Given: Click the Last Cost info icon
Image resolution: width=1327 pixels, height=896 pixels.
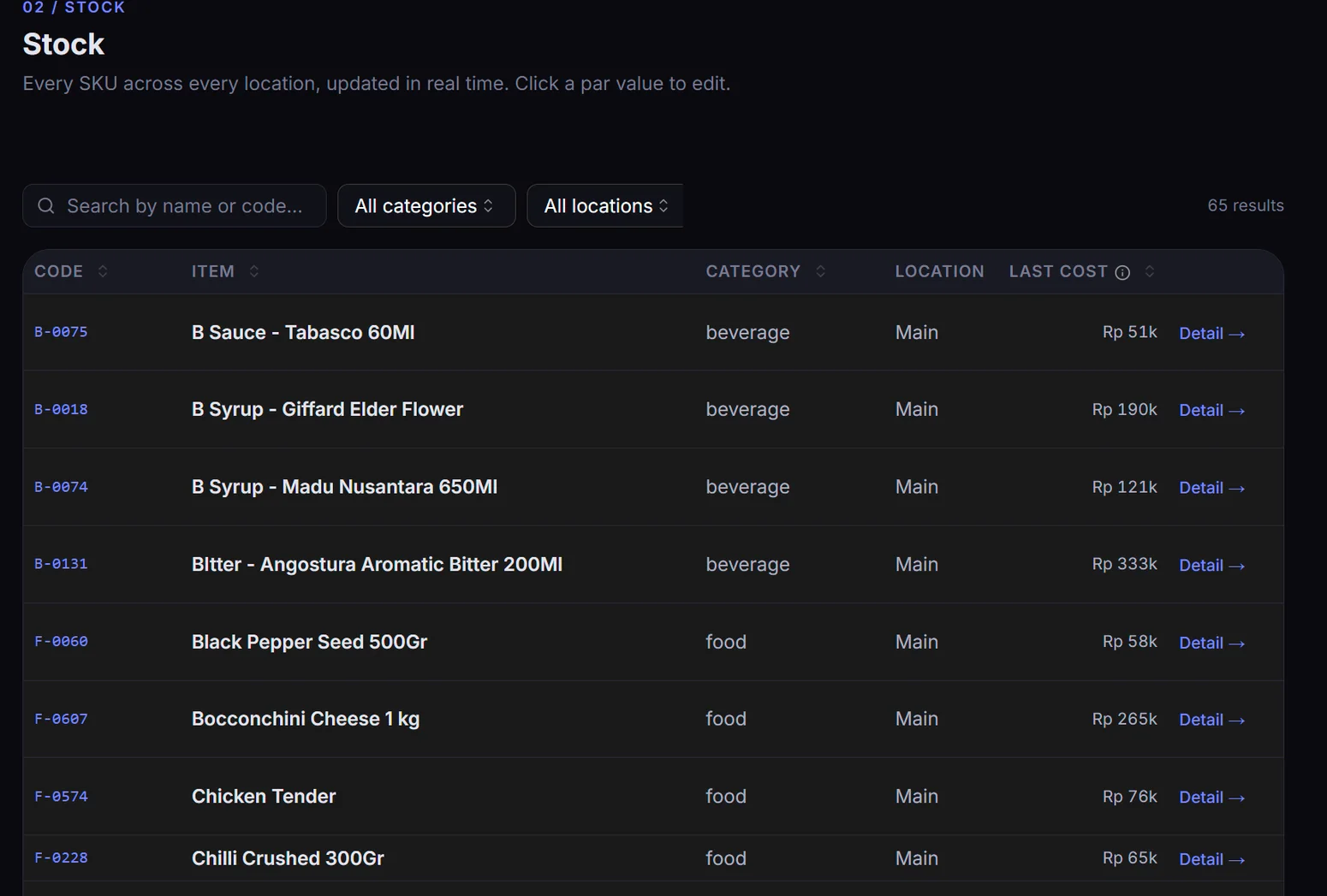Looking at the screenshot, I should (1122, 272).
